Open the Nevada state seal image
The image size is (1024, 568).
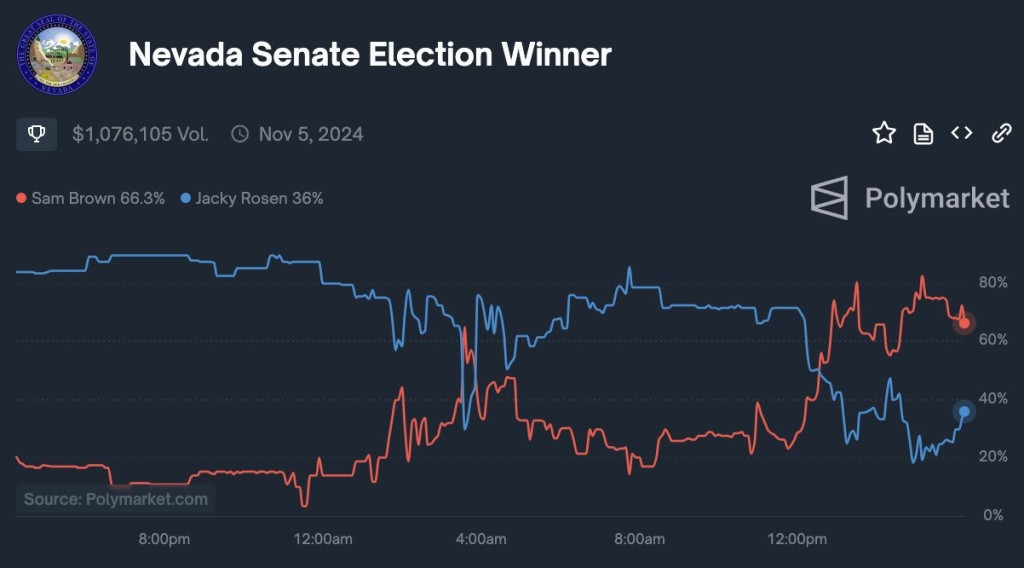click(58, 54)
